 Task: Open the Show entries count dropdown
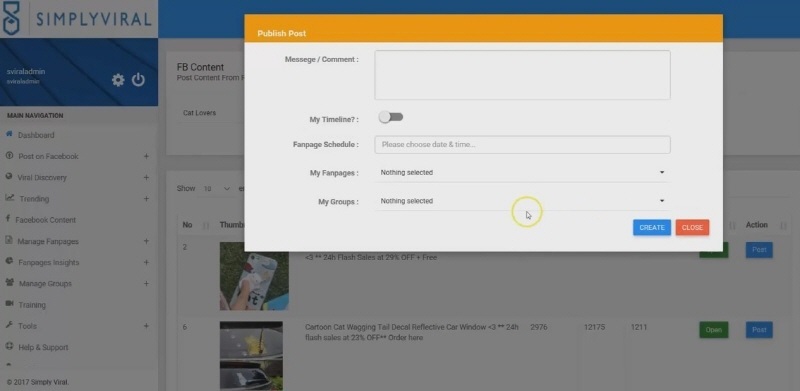pyautogui.click(x=216, y=188)
